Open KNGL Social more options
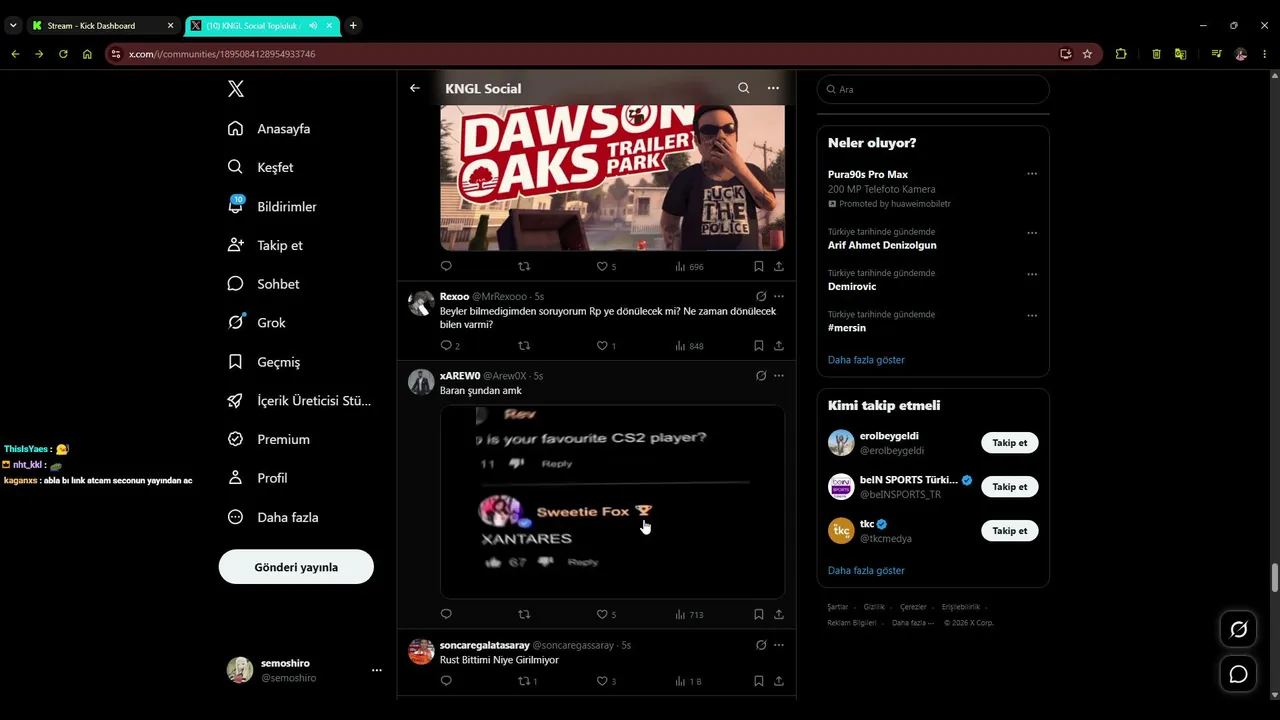Viewport: 1280px width, 720px height. point(773,88)
